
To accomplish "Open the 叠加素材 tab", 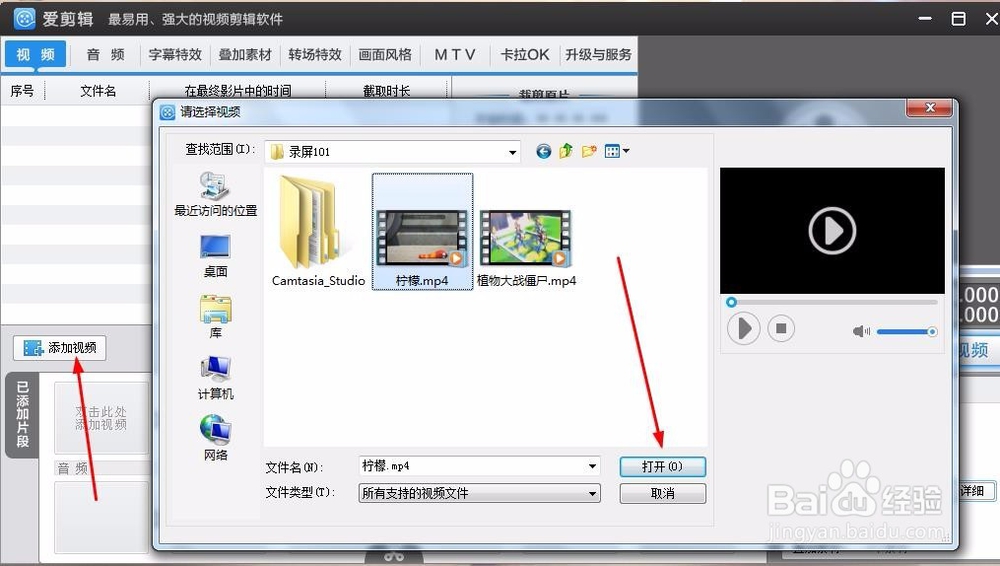I will [245, 55].
